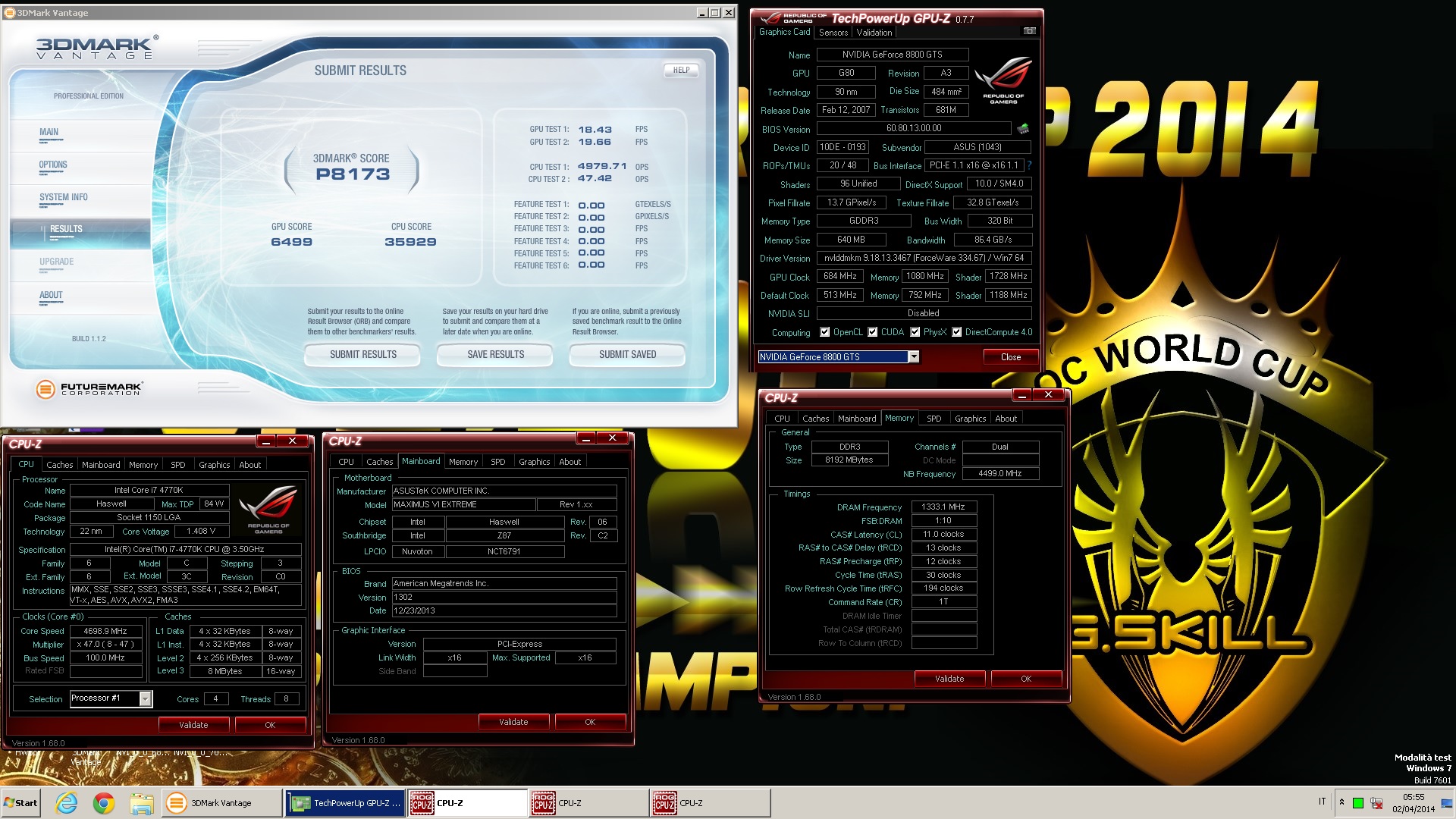Open the GPU selection dropdown in GPU-Z
Image resolution: width=1456 pixels, height=819 pixels.
point(914,356)
